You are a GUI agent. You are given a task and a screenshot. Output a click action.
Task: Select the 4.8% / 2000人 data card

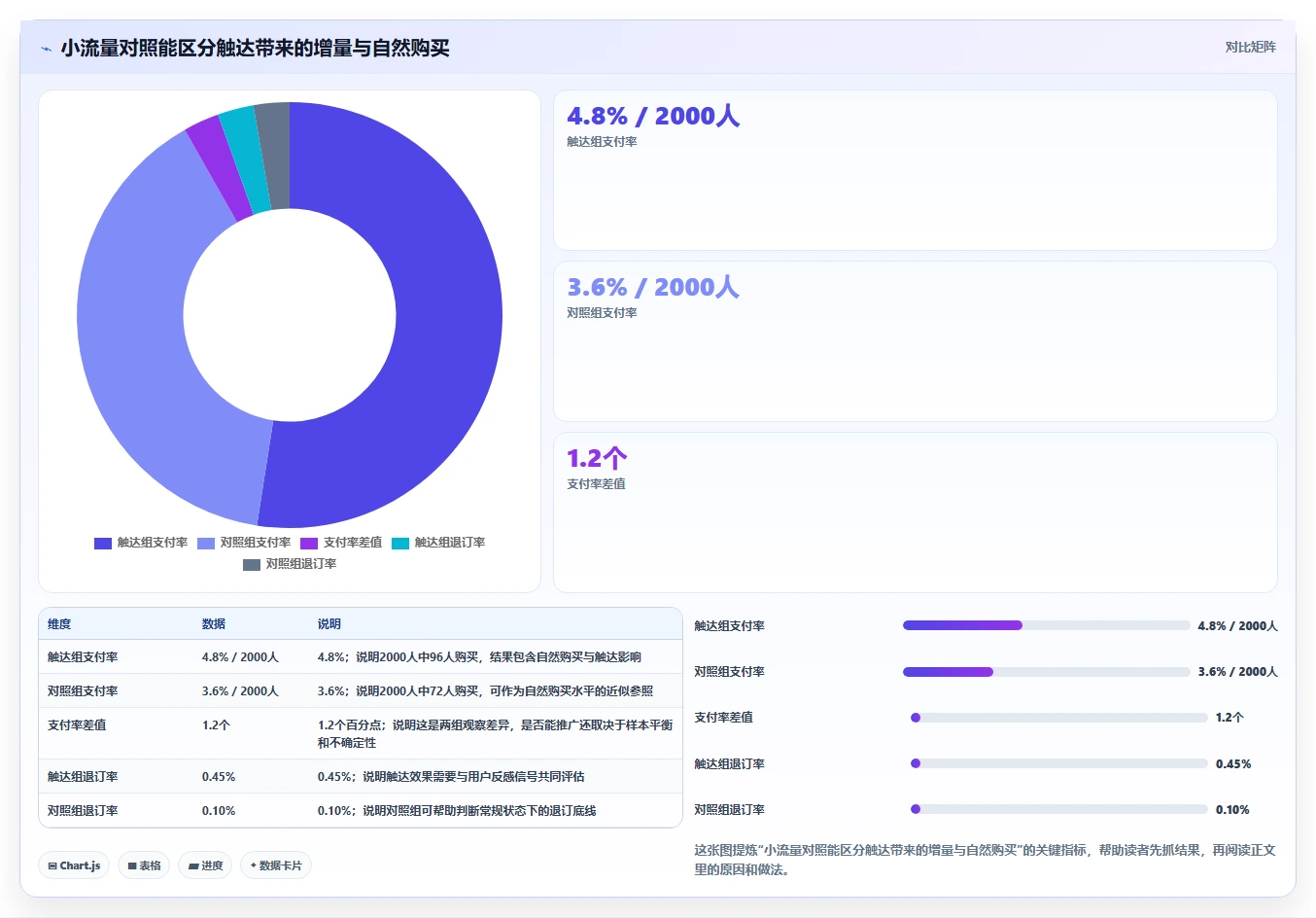tap(916, 170)
